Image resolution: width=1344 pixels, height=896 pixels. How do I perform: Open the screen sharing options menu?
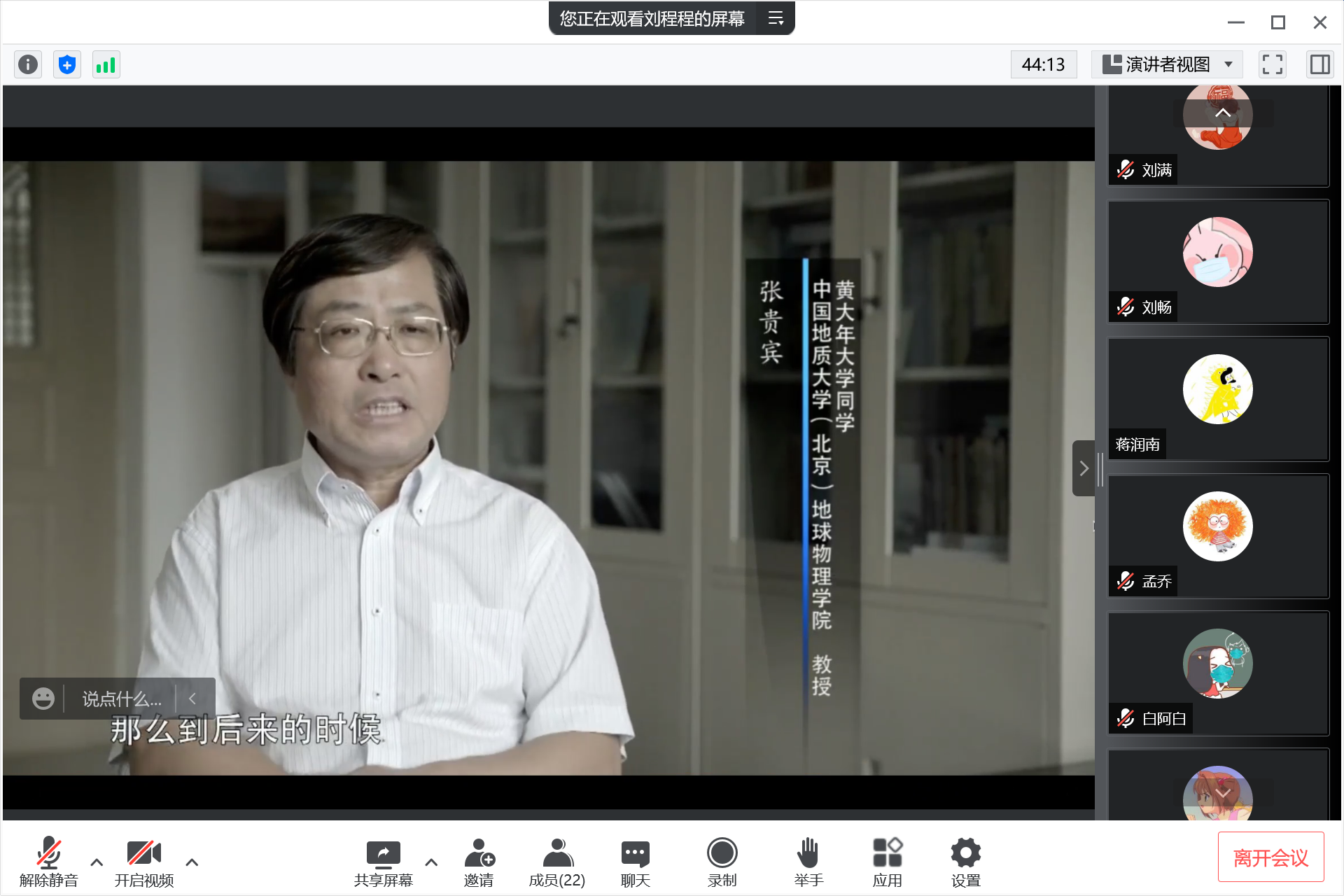[776, 18]
